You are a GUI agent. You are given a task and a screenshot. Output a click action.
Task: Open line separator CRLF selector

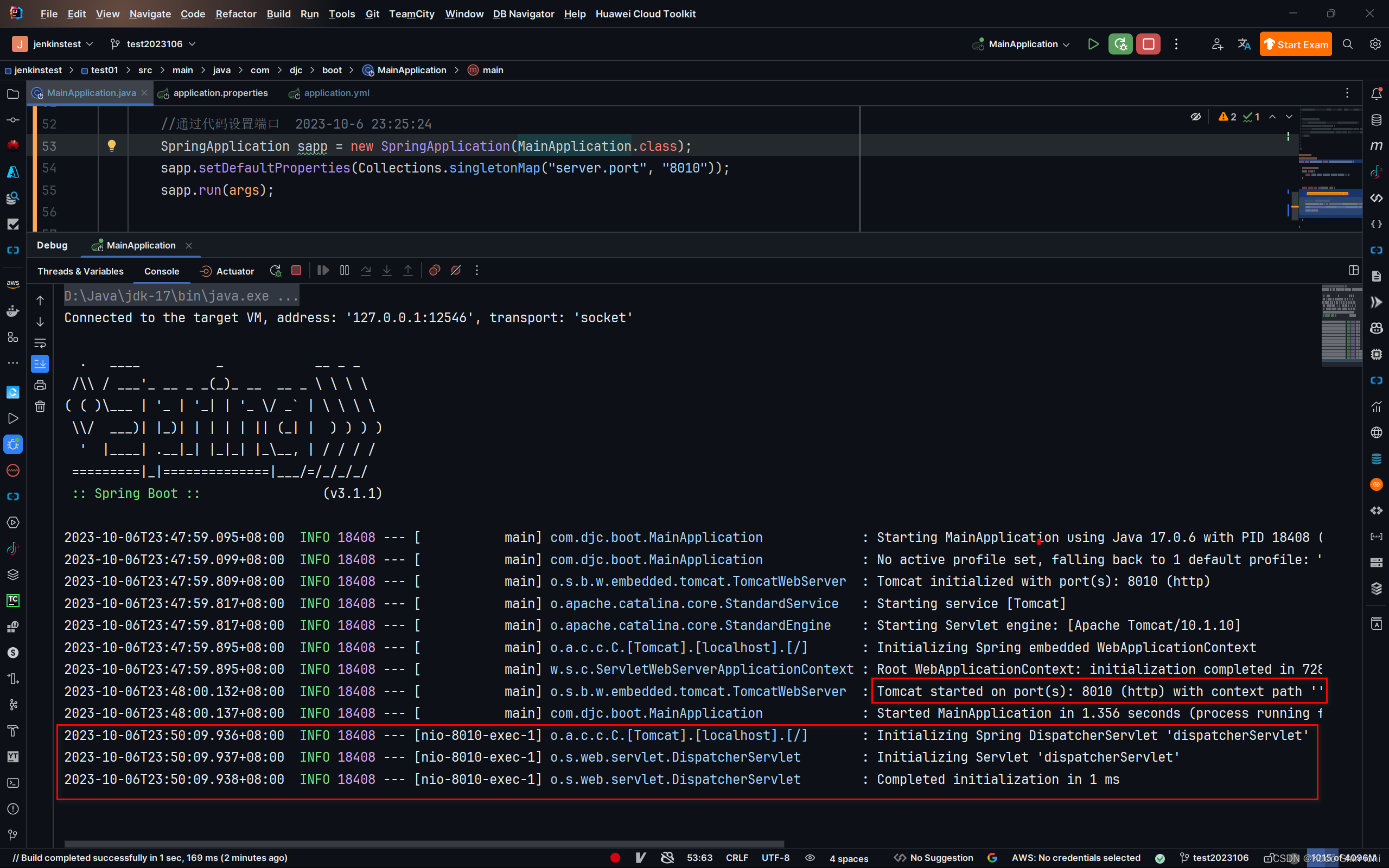(x=737, y=858)
